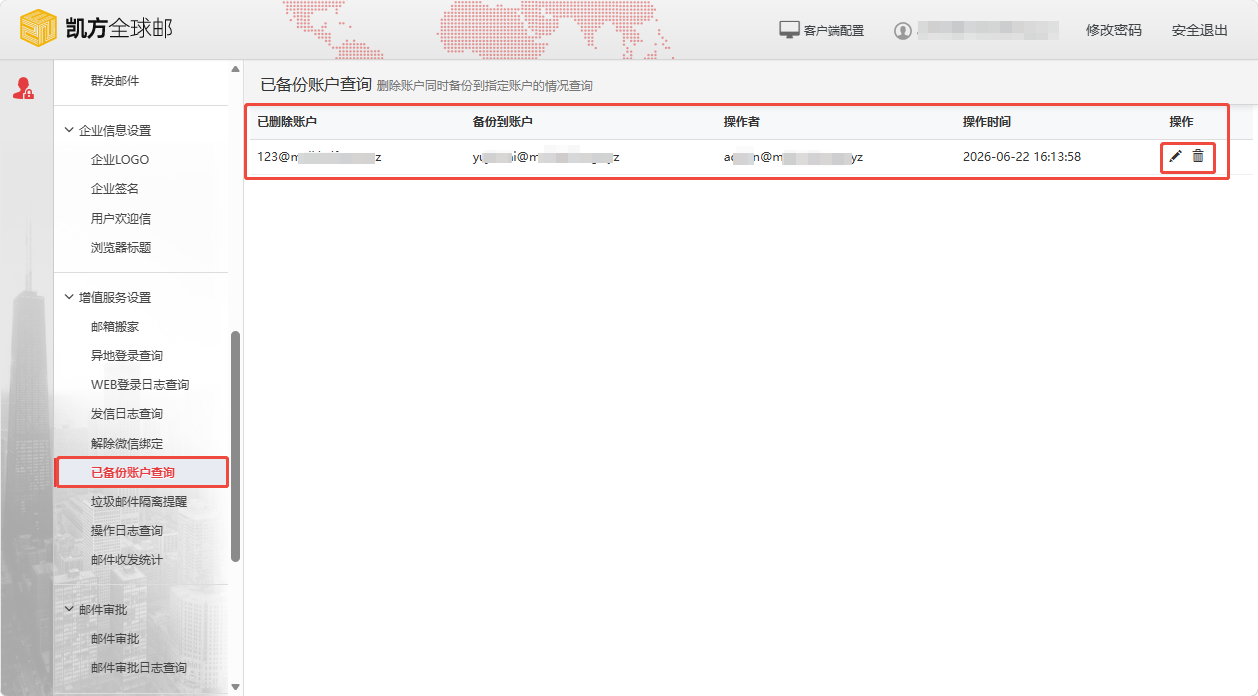The image size is (1258, 696).
Task: Edit the 123@ backup record with the pencil icon
Action: pos(1175,156)
